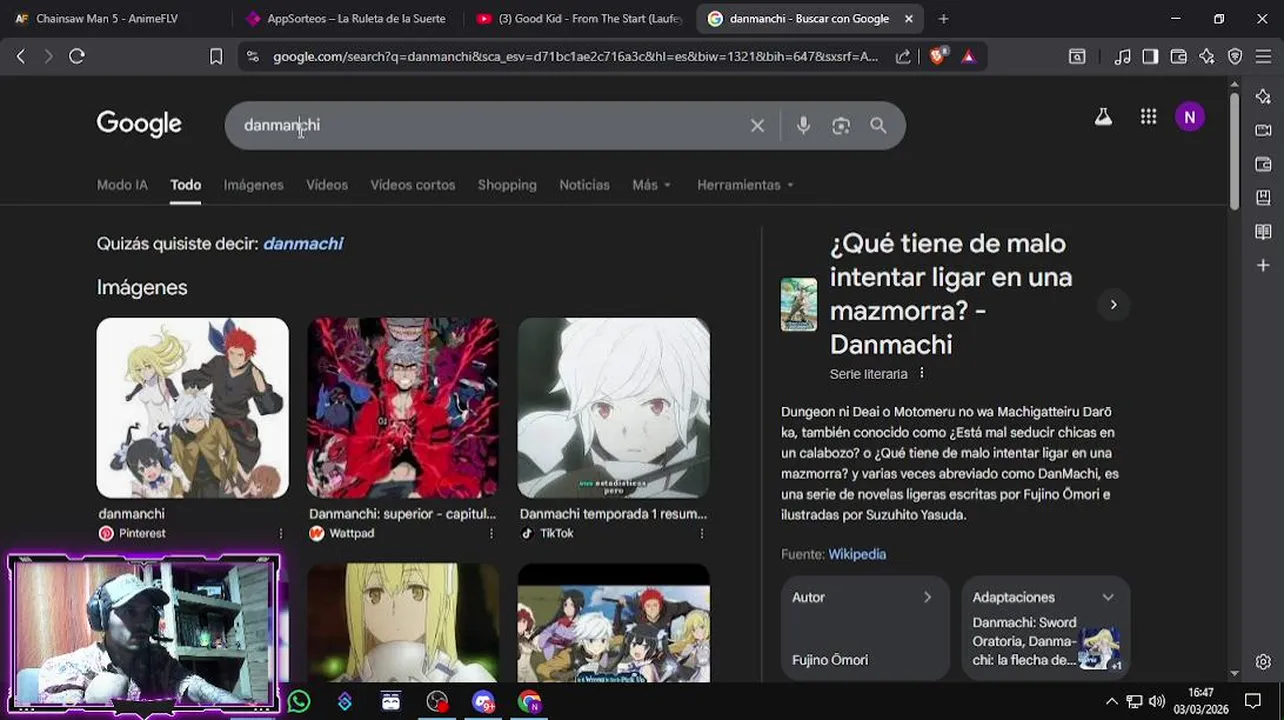Screen dimensions: 1284x720
Task: Open the TikTok Danmachi temporada 1 image
Action: 614,408
